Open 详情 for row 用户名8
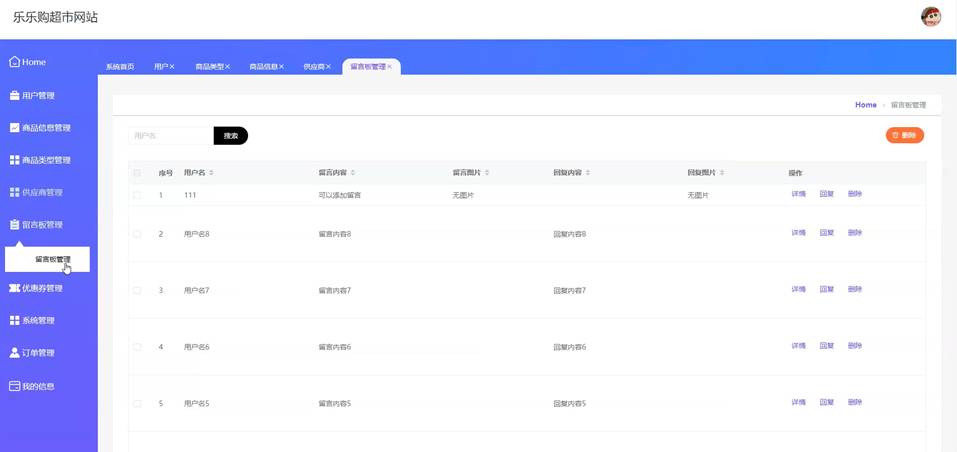The height and width of the screenshot is (452, 957). point(798,232)
